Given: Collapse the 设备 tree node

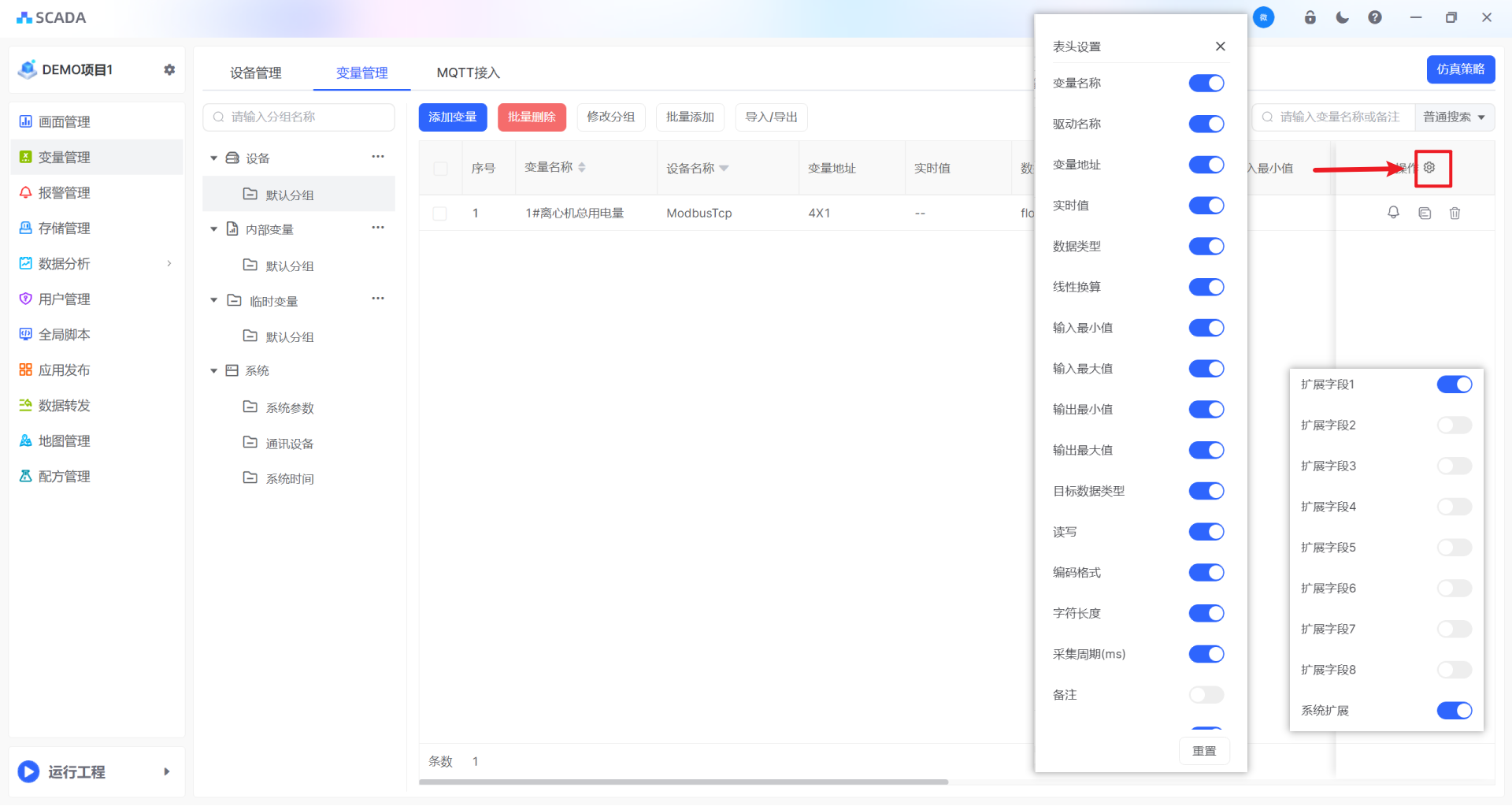Looking at the screenshot, I should click(x=213, y=158).
